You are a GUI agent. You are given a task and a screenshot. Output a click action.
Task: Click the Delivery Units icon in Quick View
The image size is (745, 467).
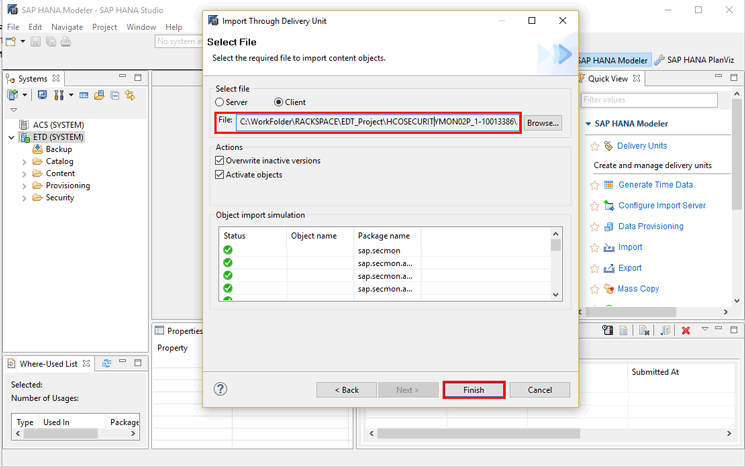608,146
